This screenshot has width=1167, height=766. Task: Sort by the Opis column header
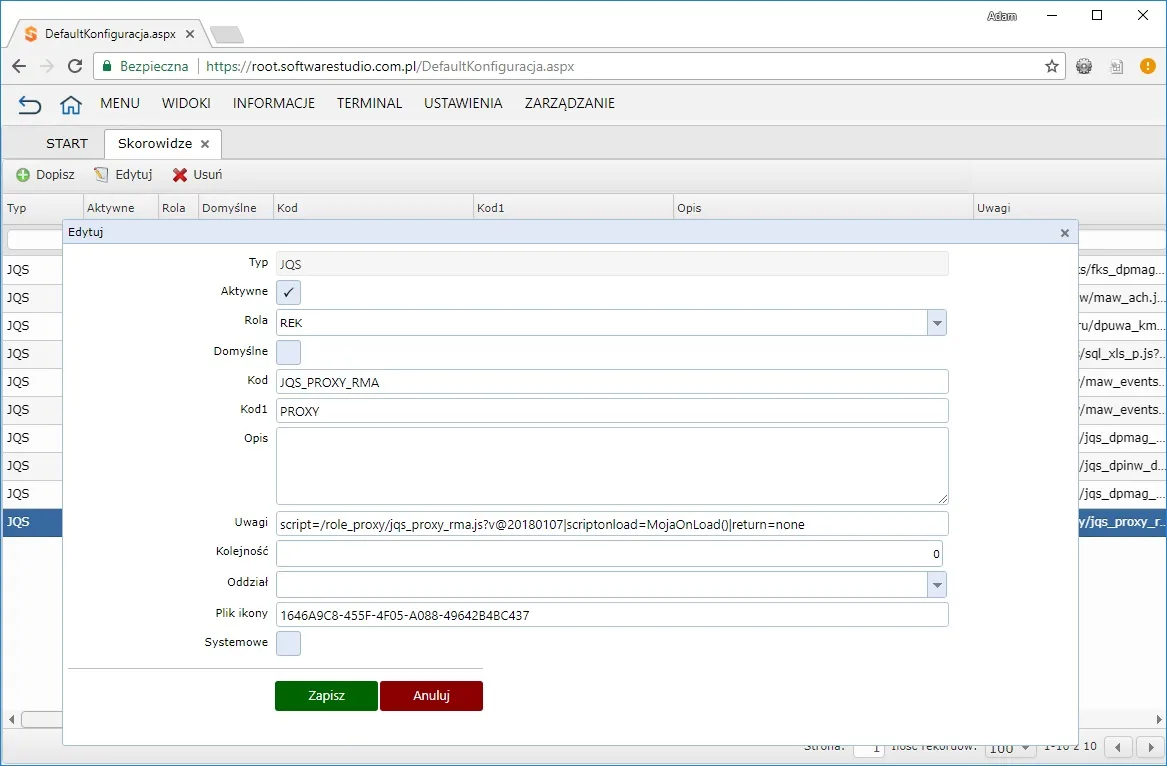[x=823, y=208]
